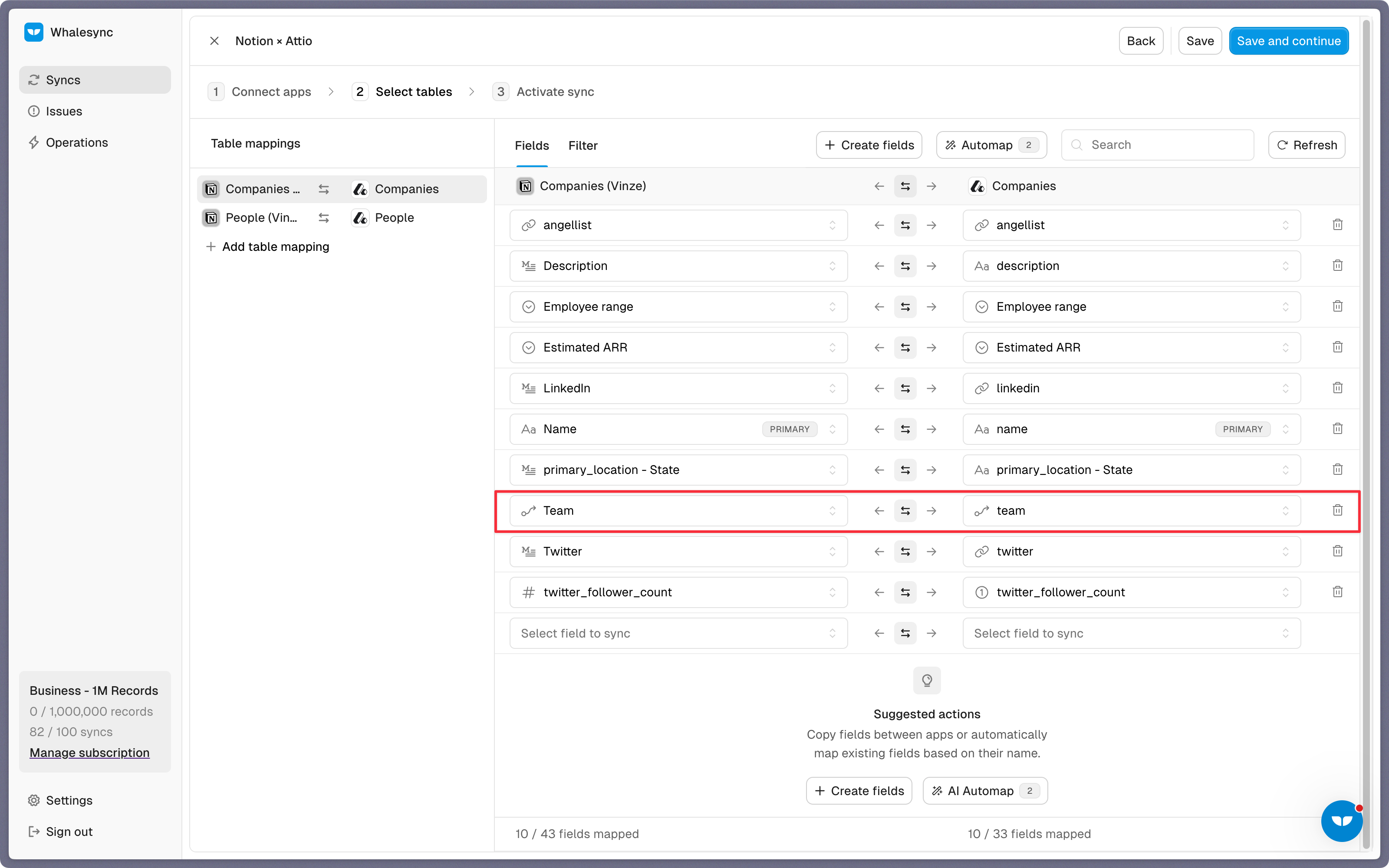Viewport: 1389px width, 868px height.
Task: Set right arrow sync direction for Description
Action: pyautogui.click(x=931, y=266)
